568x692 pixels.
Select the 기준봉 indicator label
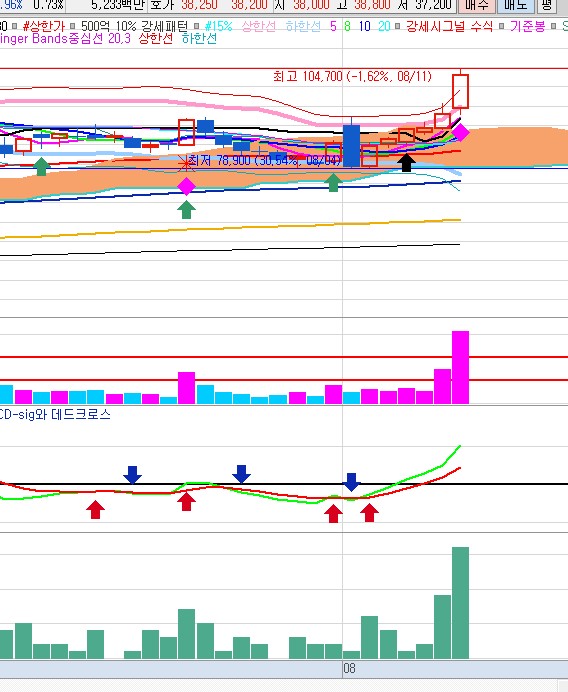click(528, 26)
